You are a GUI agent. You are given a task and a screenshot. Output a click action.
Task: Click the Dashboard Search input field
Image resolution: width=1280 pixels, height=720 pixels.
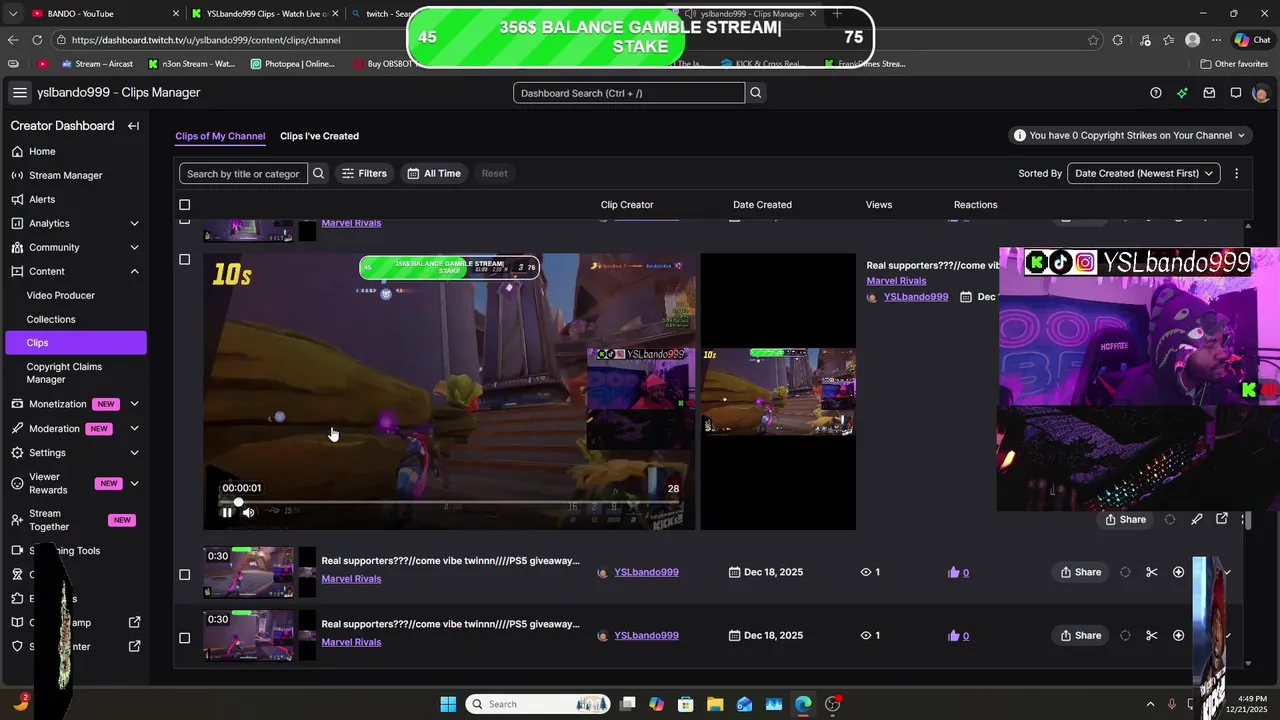click(x=629, y=93)
